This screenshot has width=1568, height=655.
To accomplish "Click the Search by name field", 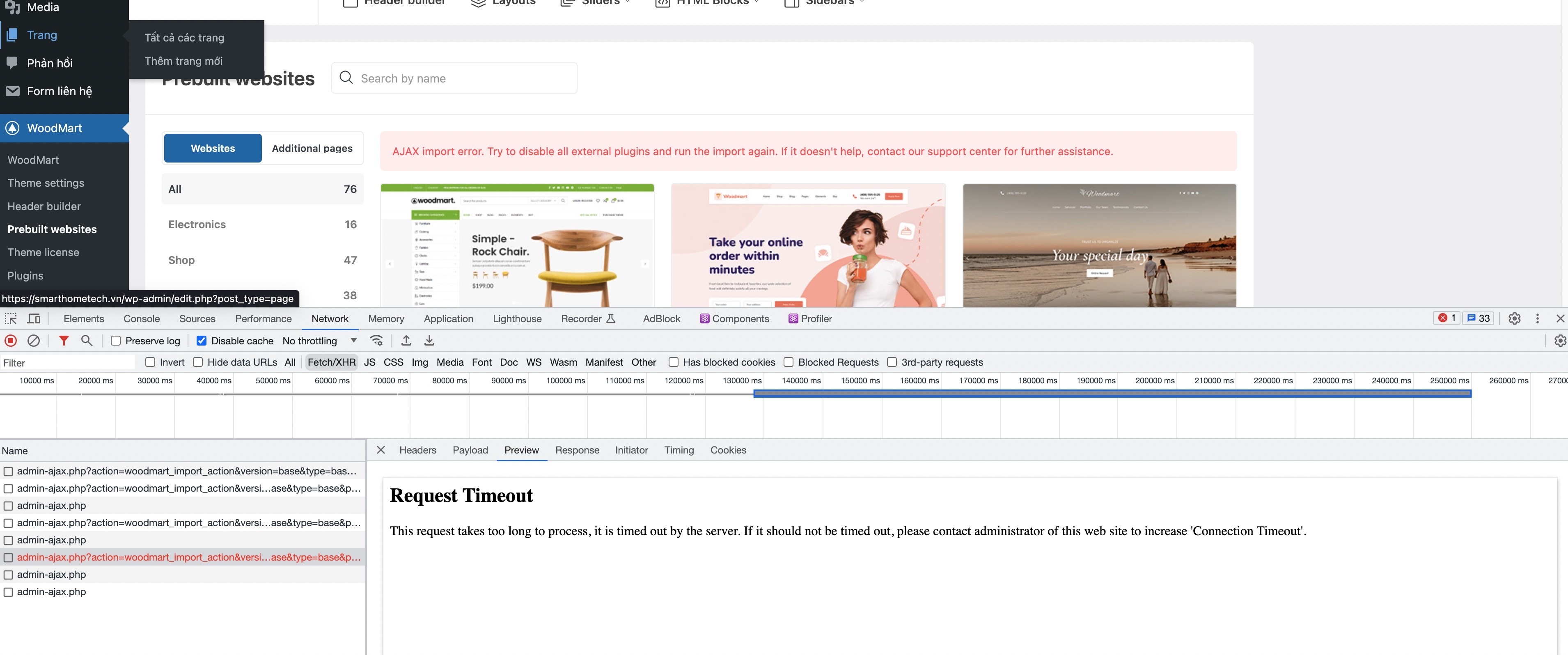I will pos(463,78).
